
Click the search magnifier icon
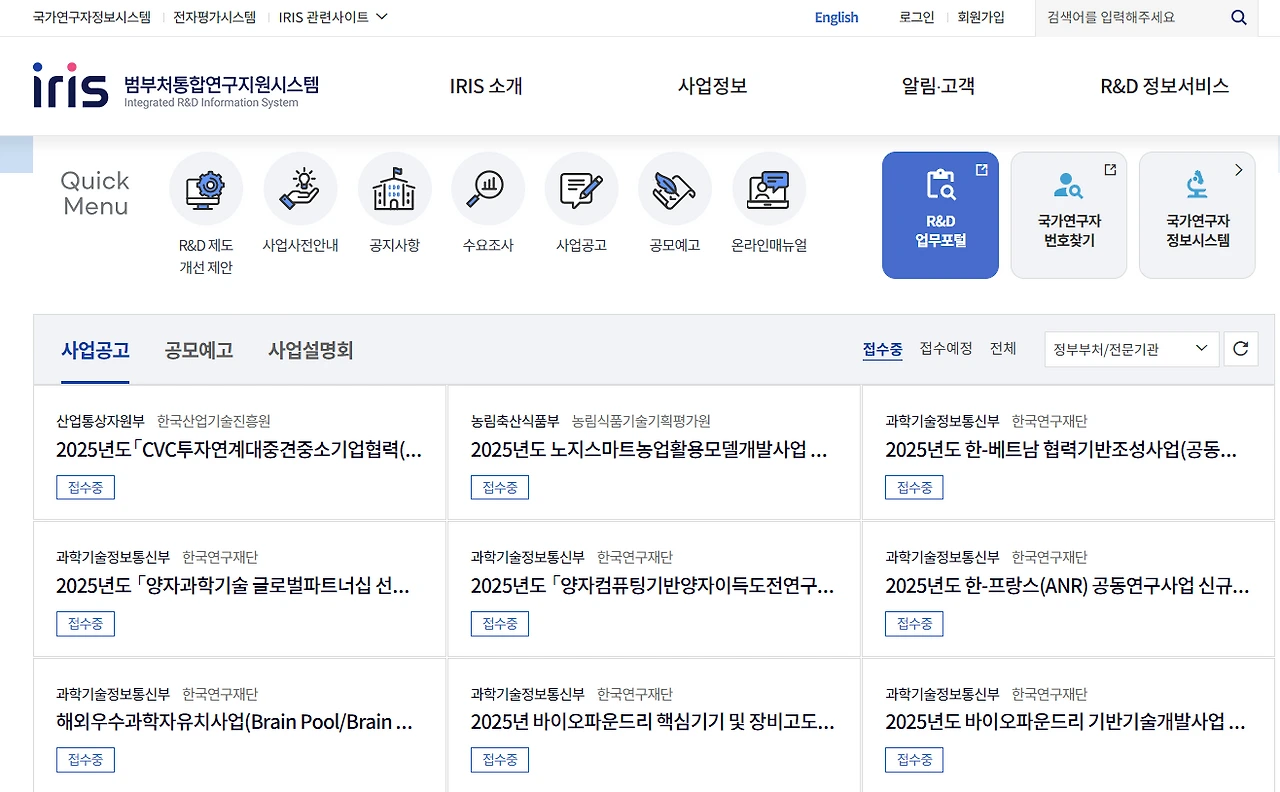[x=1239, y=17]
